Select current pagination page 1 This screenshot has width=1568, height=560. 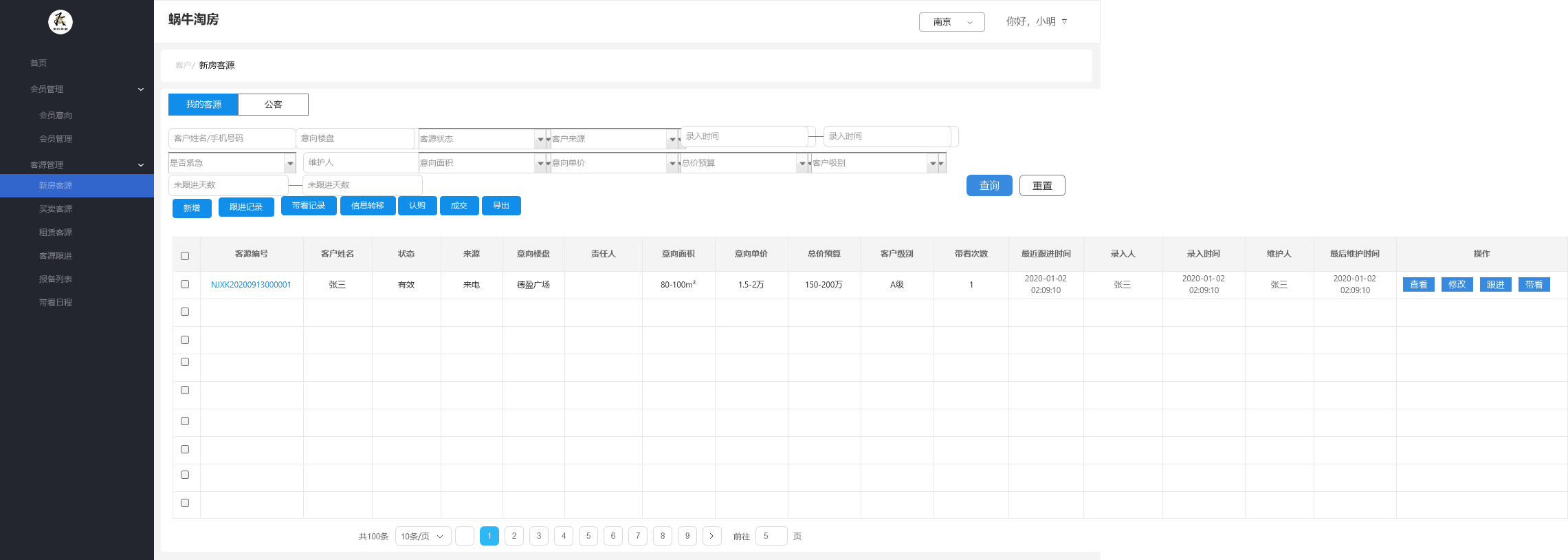coord(489,536)
